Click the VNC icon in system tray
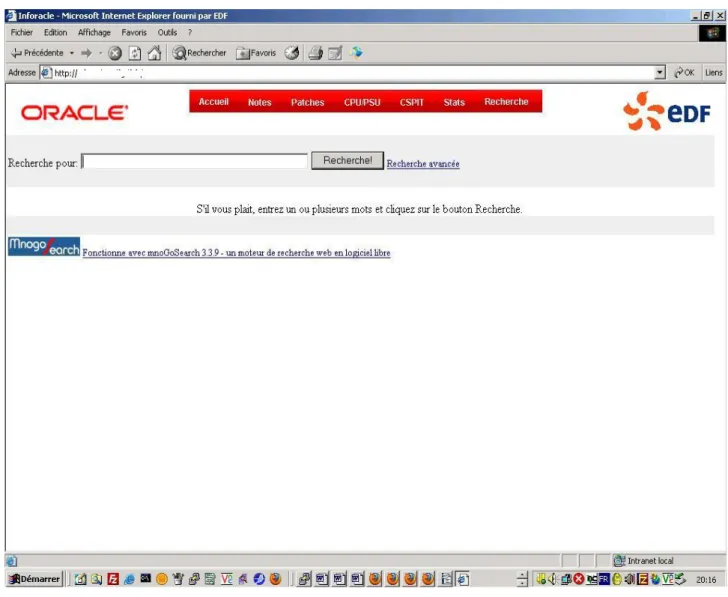 [x=668, y=579]
